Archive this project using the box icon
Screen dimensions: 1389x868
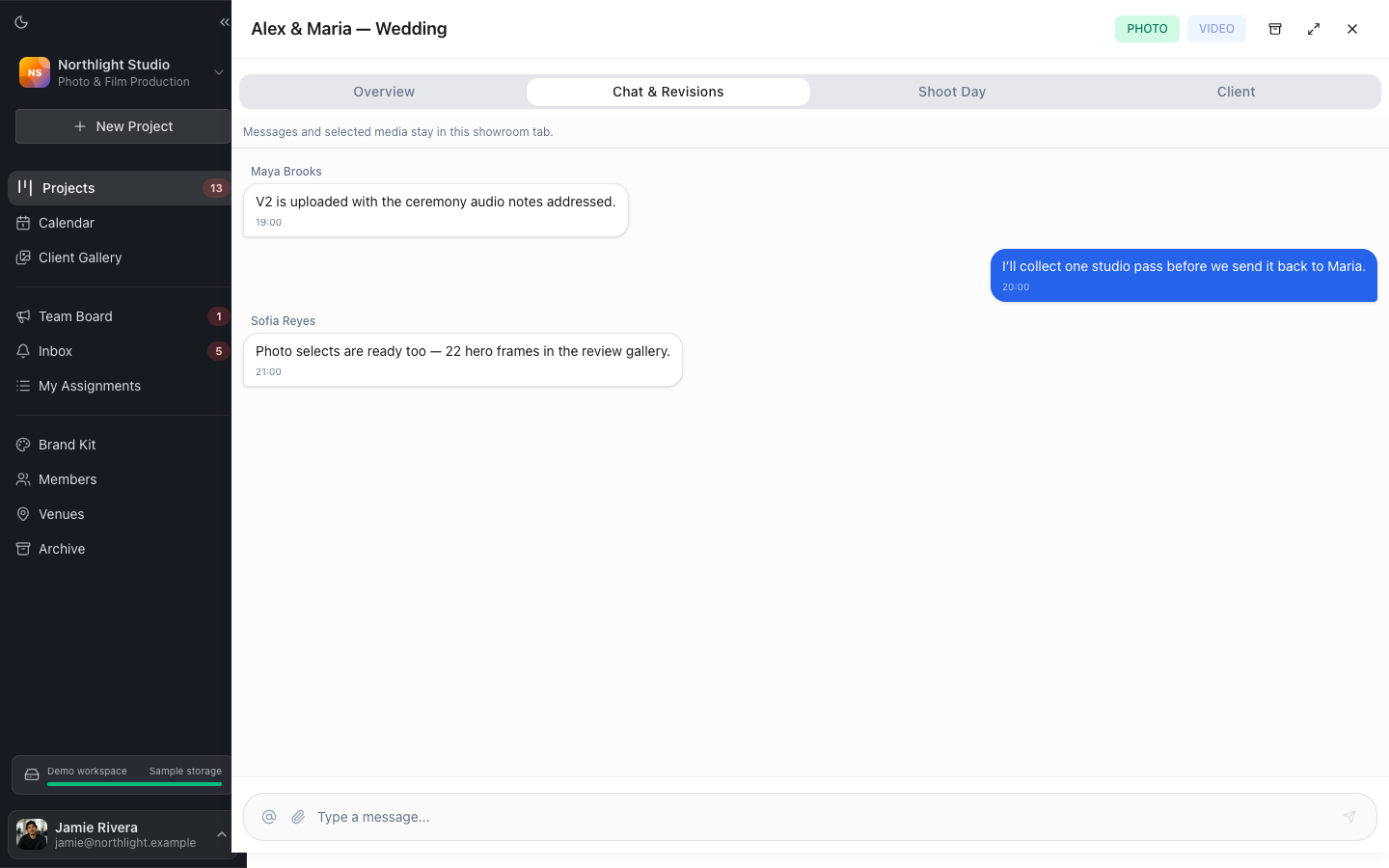[x=1275, y=29]
